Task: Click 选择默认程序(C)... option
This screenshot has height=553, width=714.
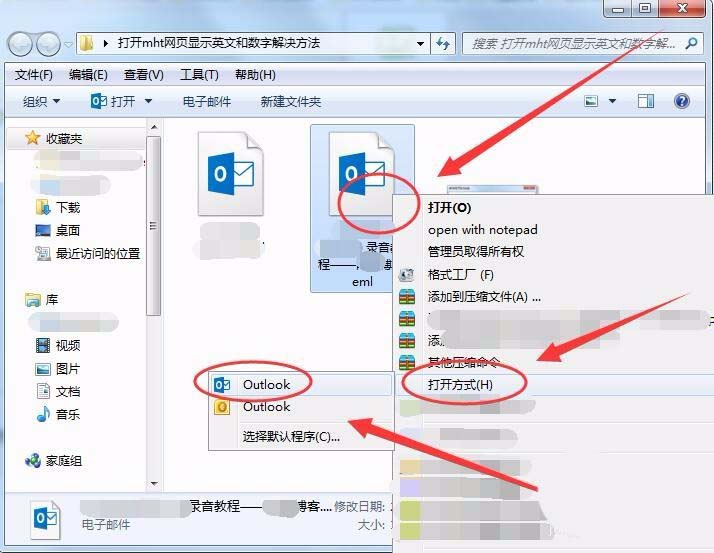Action: (x=291, y=436)
